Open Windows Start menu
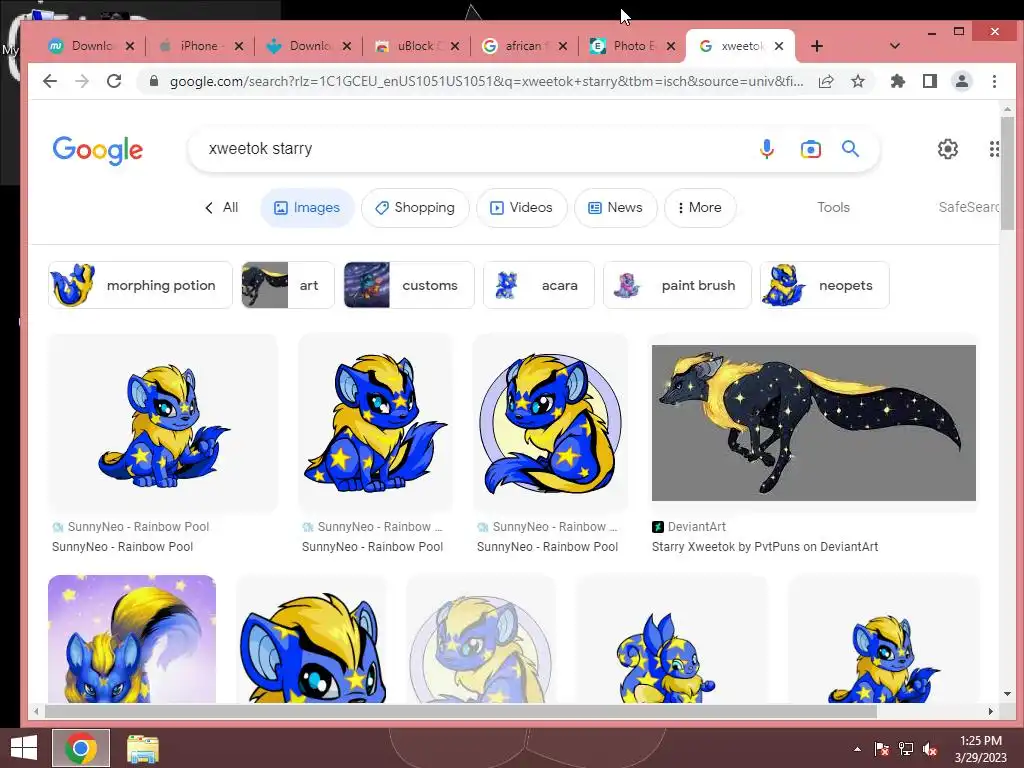1024x768 pixels. tap(24, 748)
